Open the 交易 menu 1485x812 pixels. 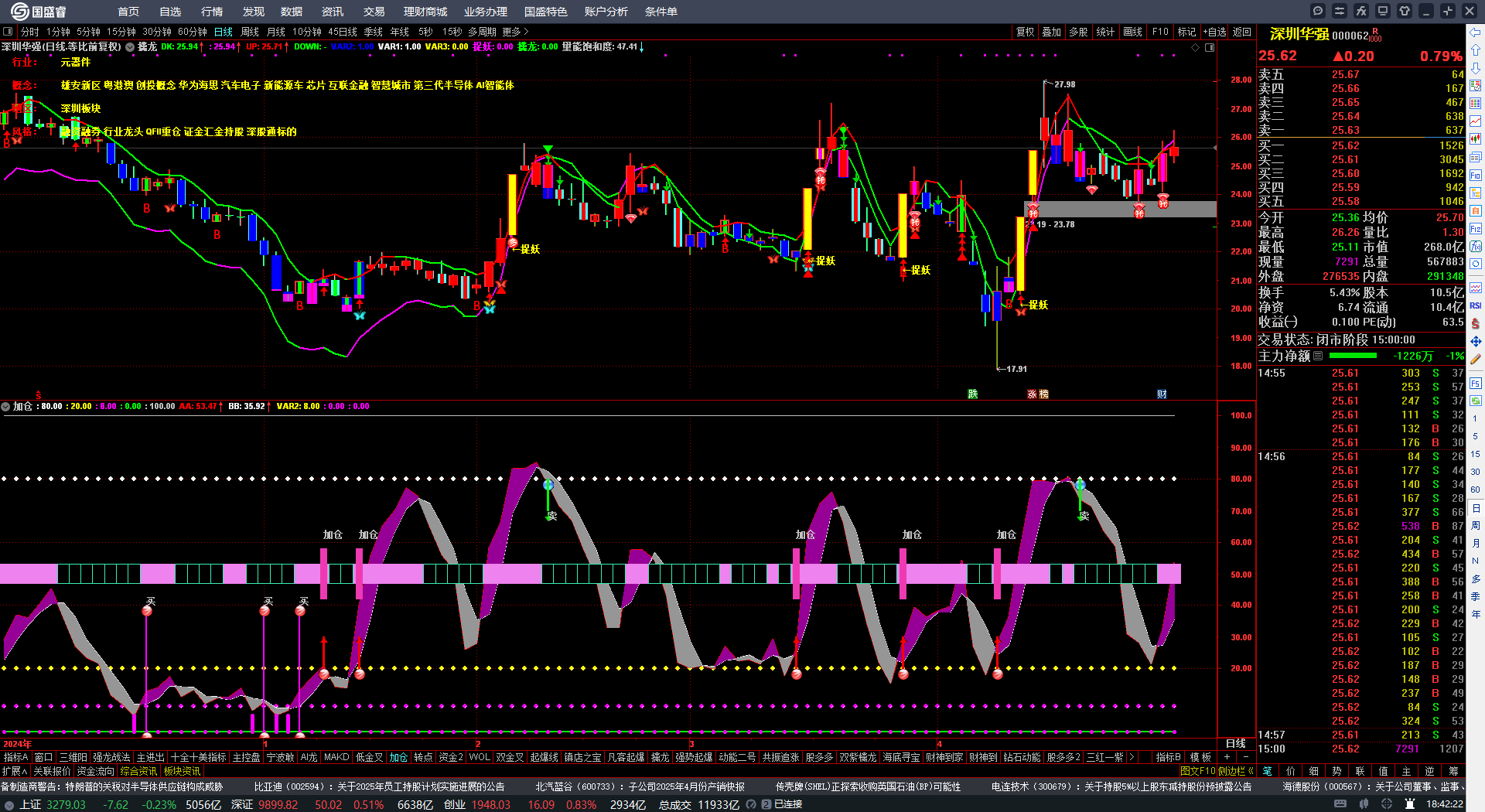[x=374, y=12]
